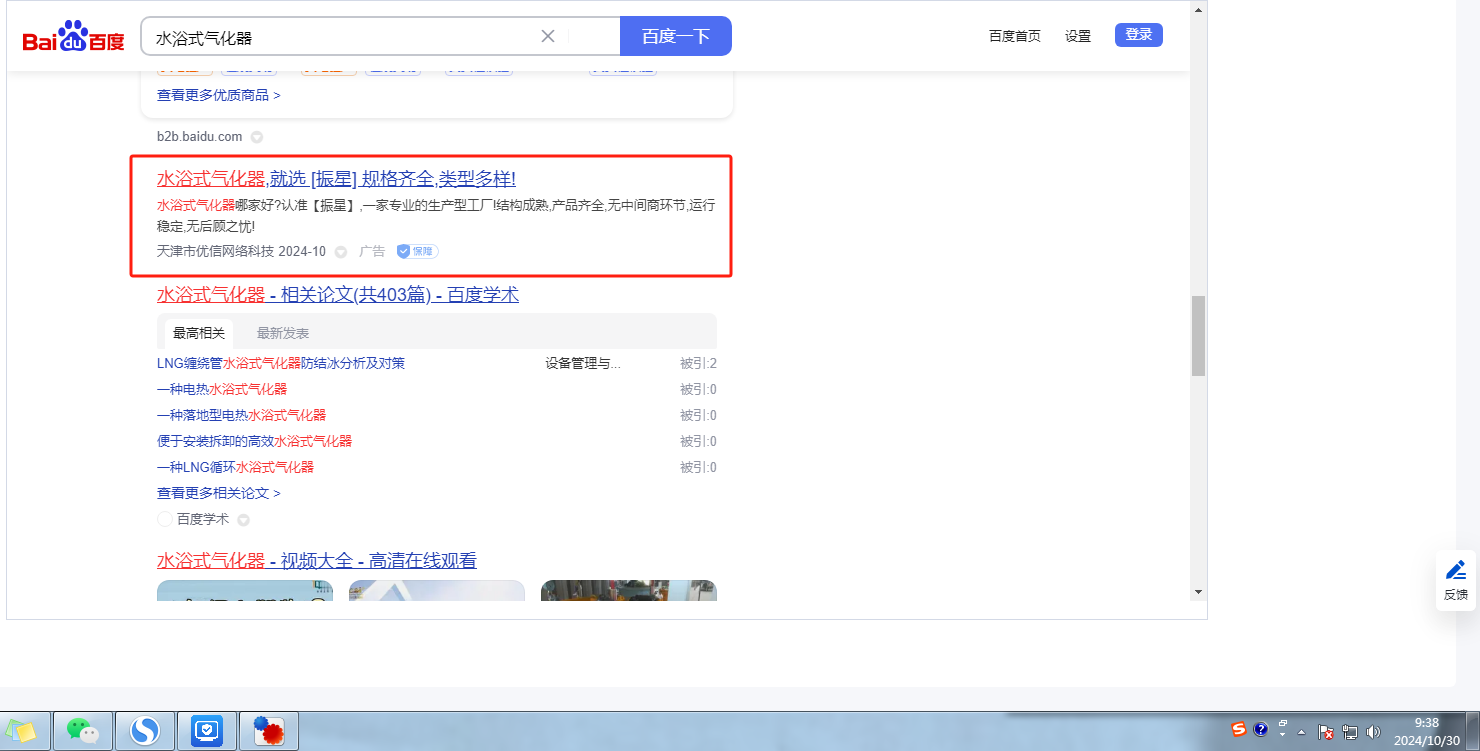The image size is (1480, 751).
Task: Open 查看更多相关论文 link
Action: [x=219, y=493]
